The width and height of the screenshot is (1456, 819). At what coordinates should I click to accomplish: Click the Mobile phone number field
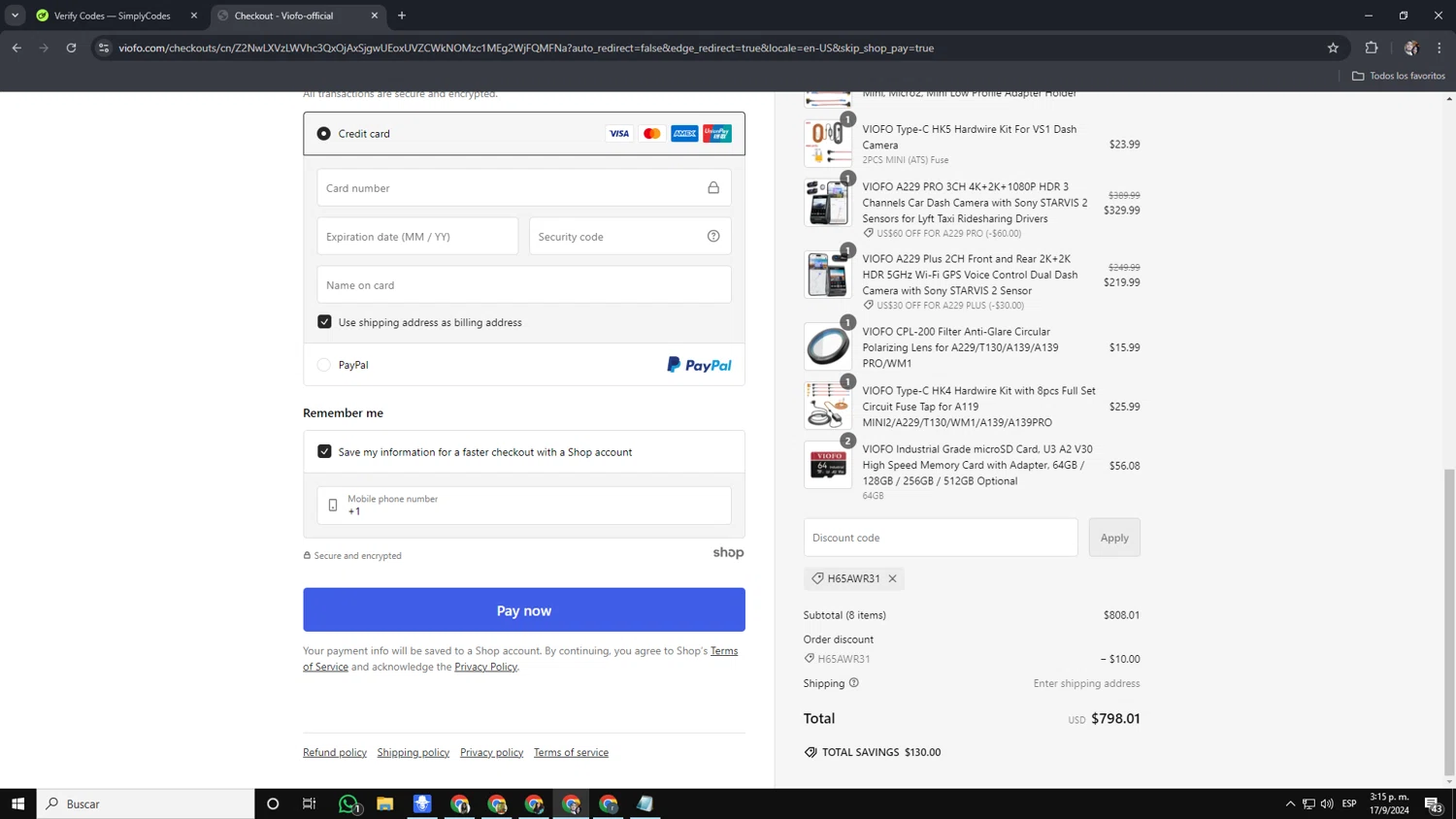[524, 506]
